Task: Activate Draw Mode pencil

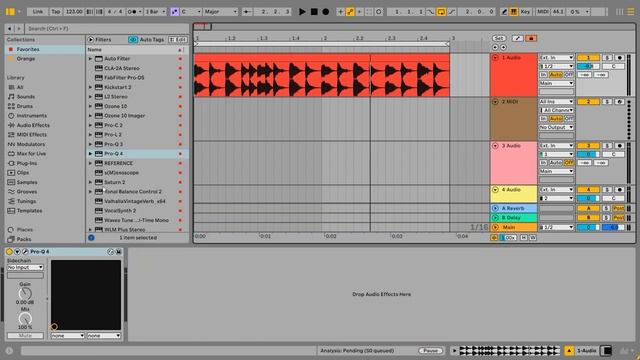Action: 504,12
